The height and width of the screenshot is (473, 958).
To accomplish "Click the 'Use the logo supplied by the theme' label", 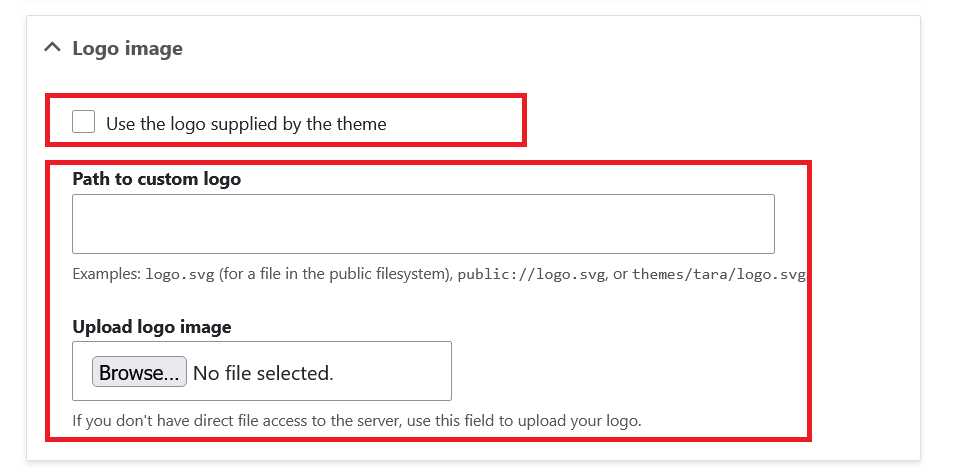I will coord(245,124).
